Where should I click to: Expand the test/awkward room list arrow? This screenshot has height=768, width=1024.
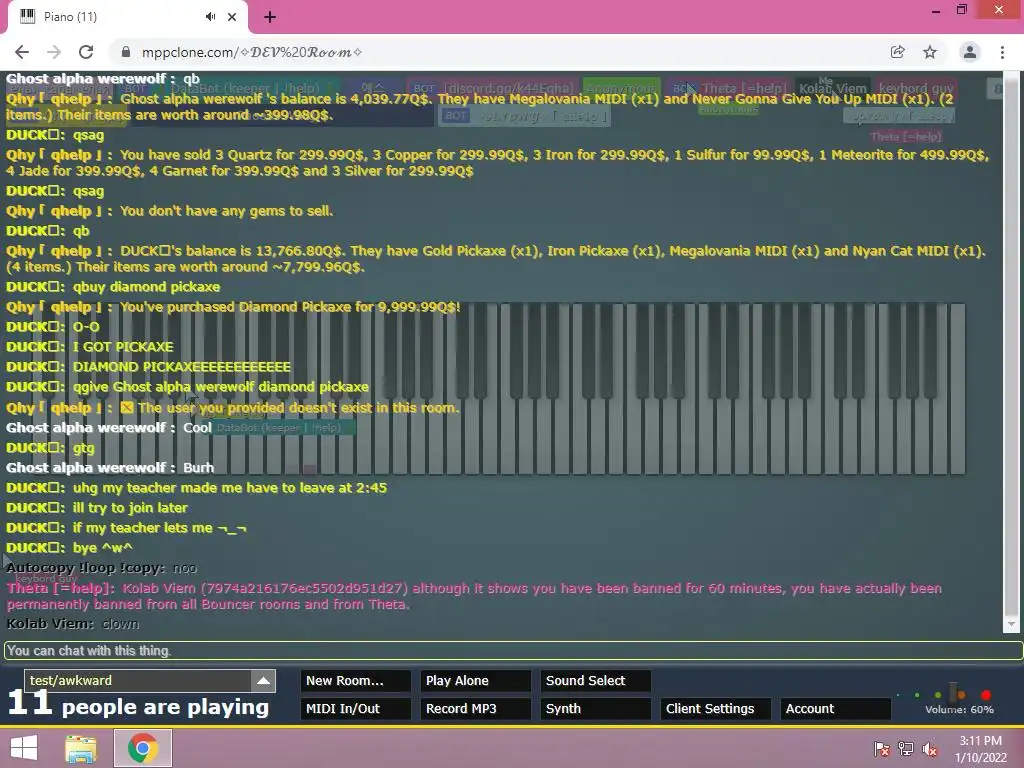(263, 680)
